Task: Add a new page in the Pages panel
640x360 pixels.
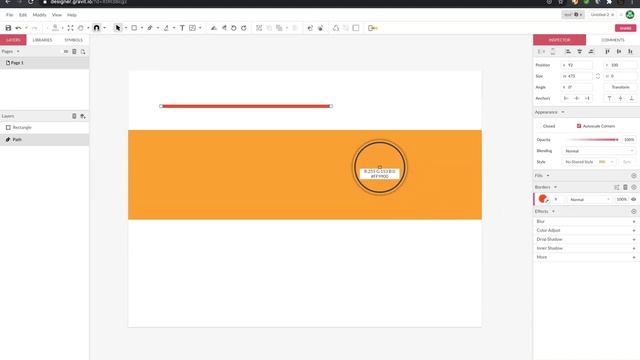Action: [83, 52]
